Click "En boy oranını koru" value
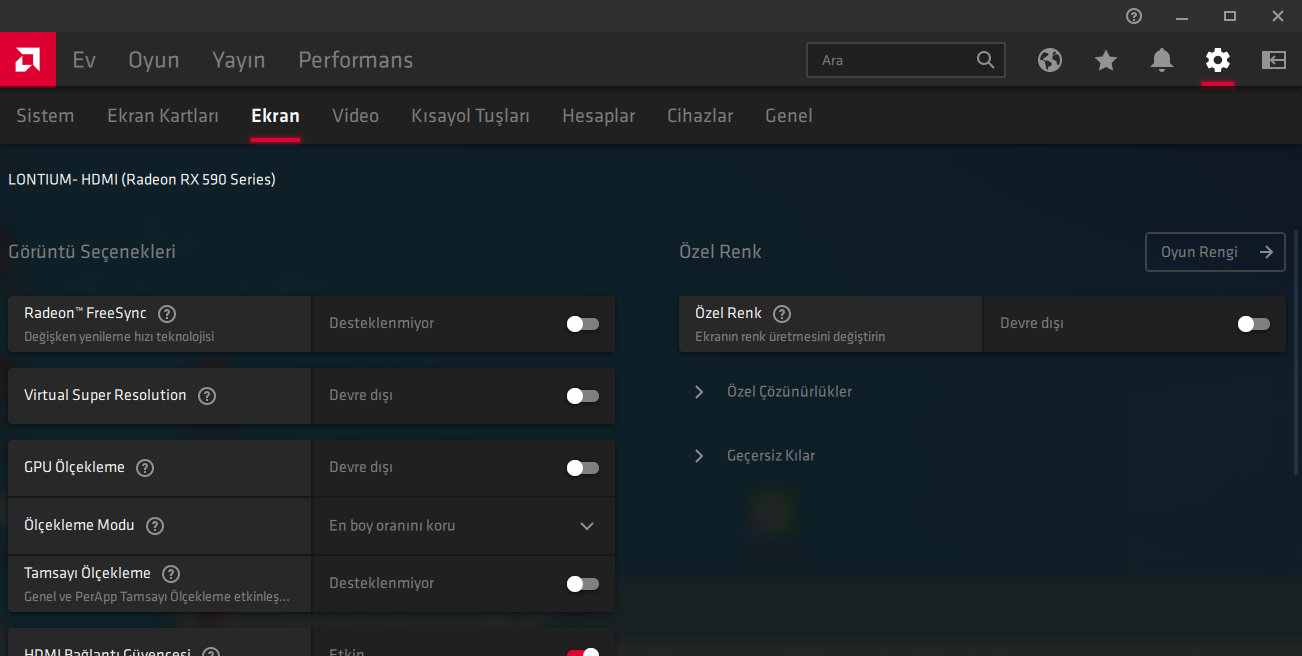 click(x=392, y=526)
